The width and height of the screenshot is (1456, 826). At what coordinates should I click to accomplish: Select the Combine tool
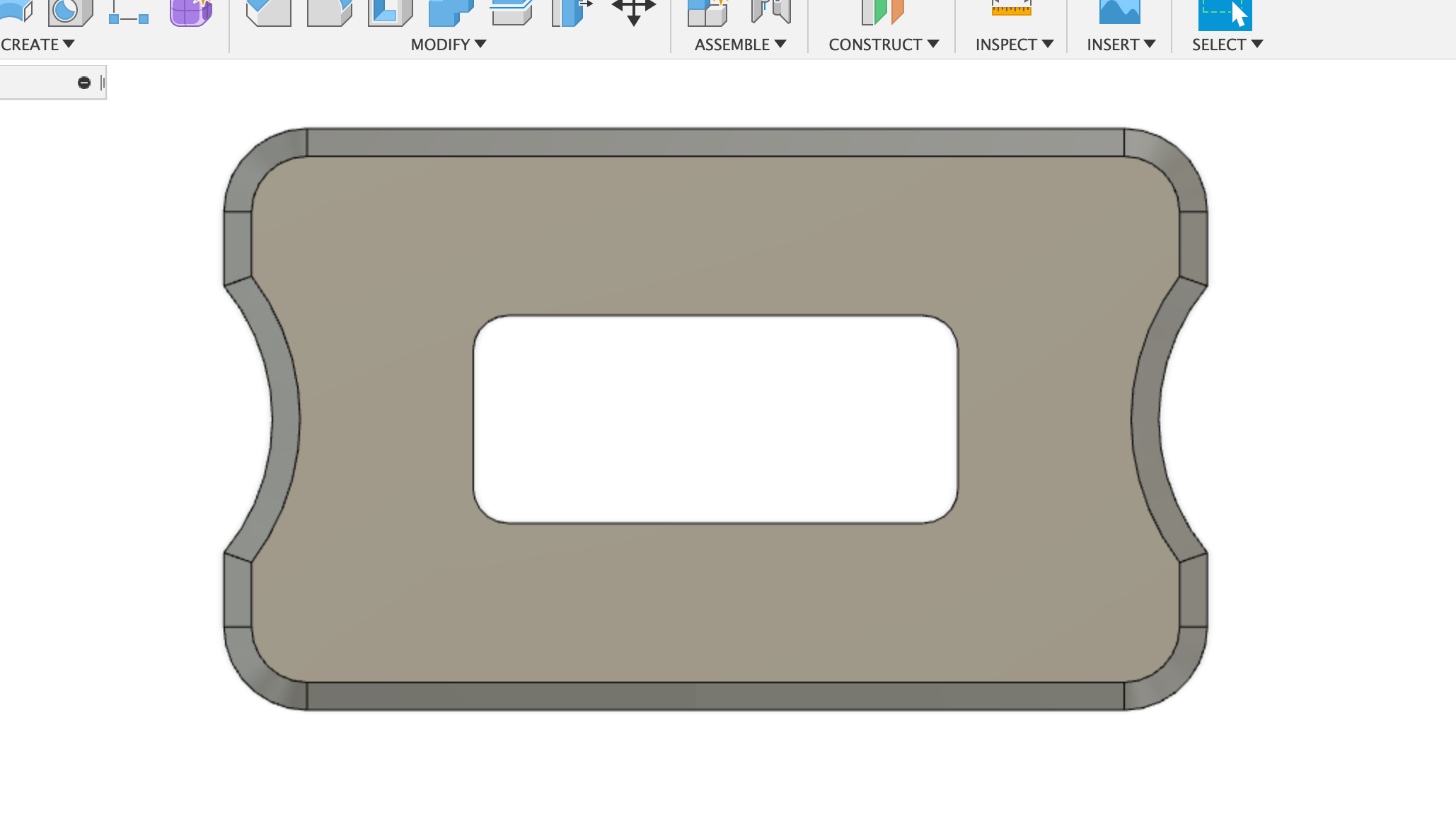pyautogui.click(x=451, y=12)
